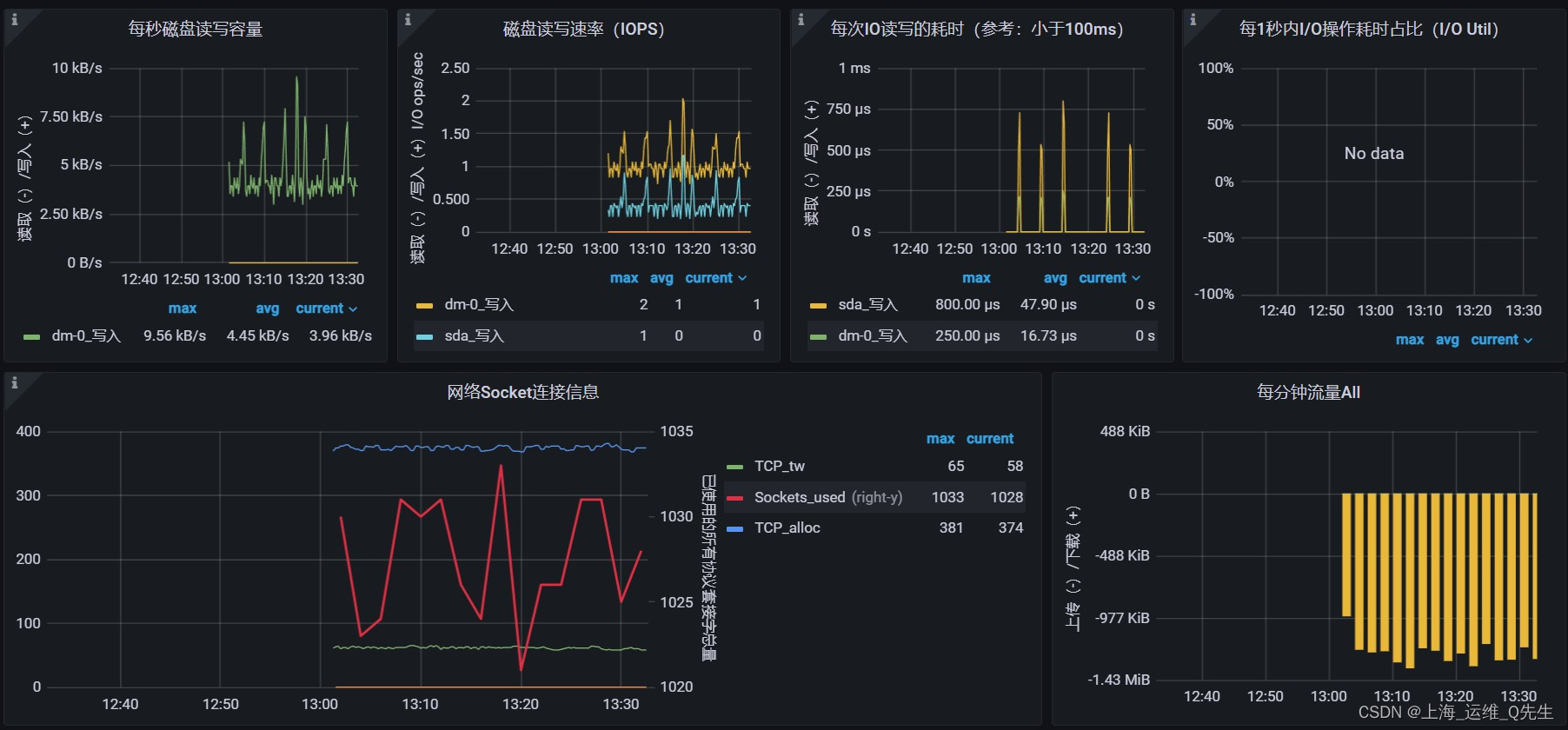Toggle sda_写入 series in IO耗时 legend
Image resolution: width=1568 pixels, height=730 pixels.
pyautogui.click(x=867, y=304)
